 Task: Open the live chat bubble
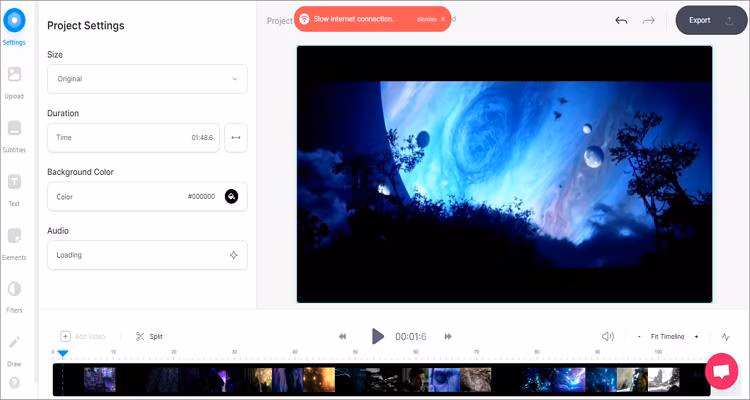pyautogui.click(x=721, y=371)
